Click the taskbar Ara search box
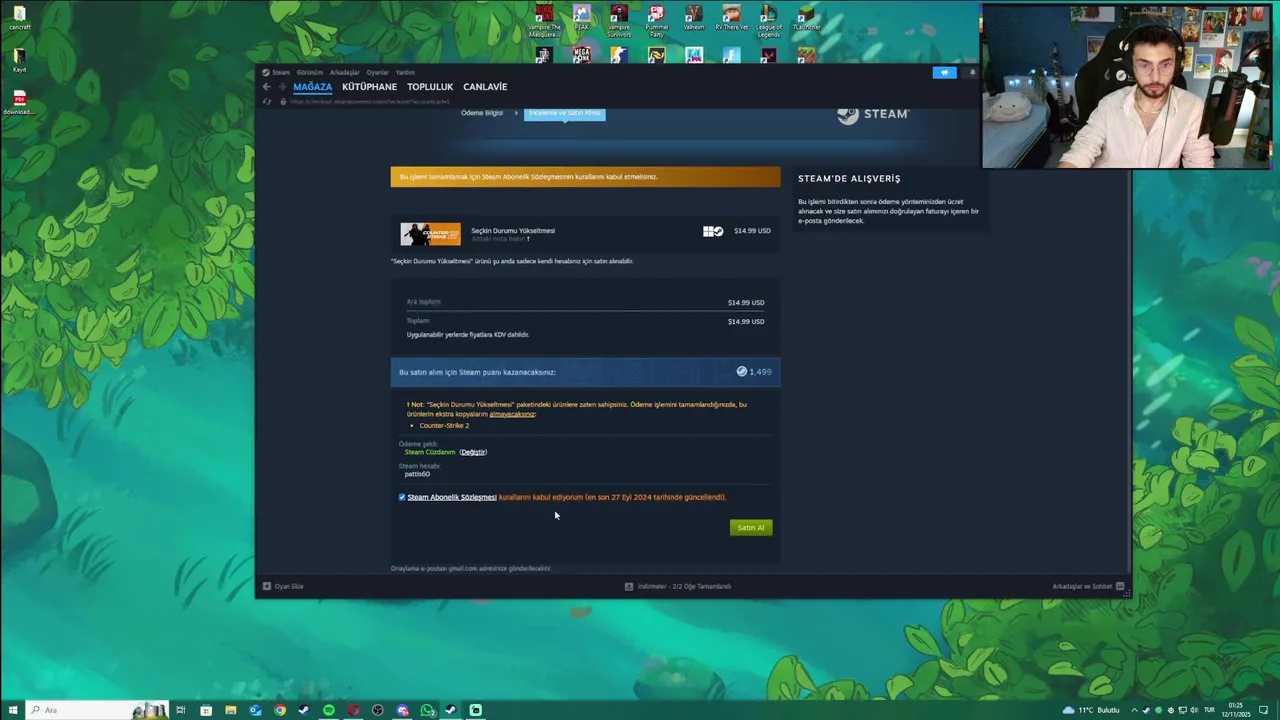The width and height of the screenshot is (1280, 720). coord(96,710)
